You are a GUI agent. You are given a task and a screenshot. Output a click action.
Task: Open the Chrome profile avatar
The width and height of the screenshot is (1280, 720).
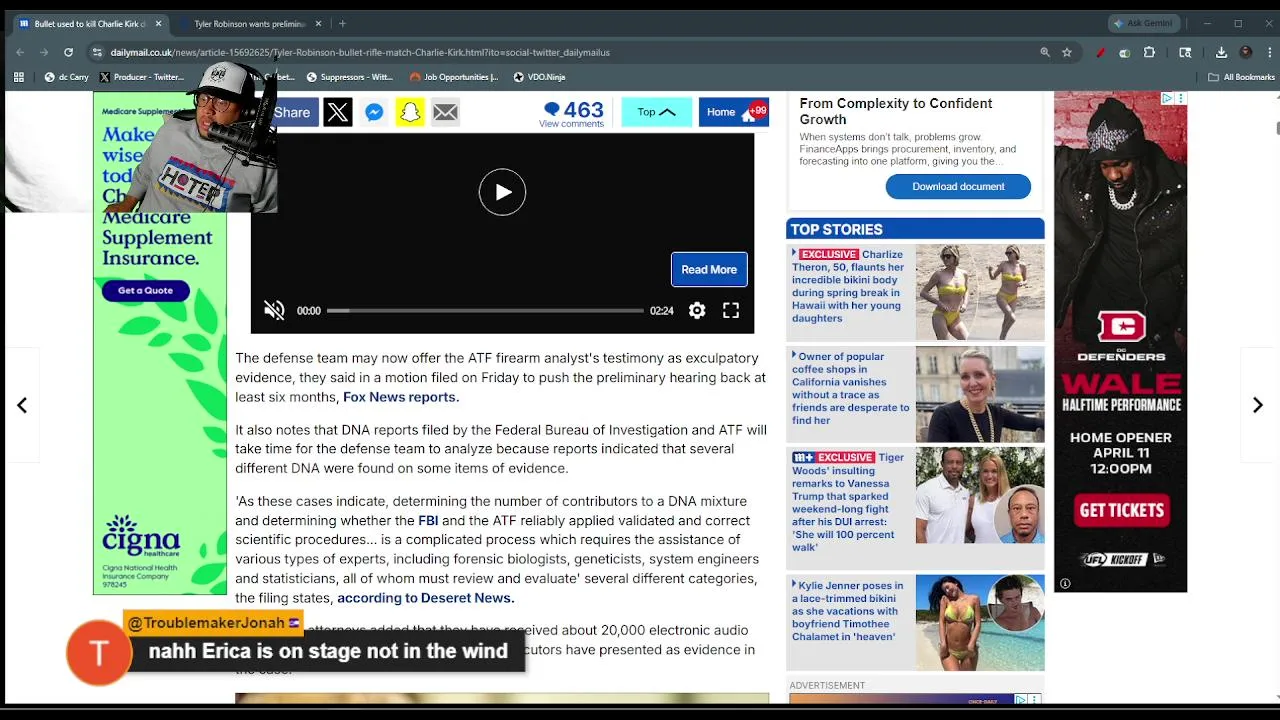(1245, 52)
